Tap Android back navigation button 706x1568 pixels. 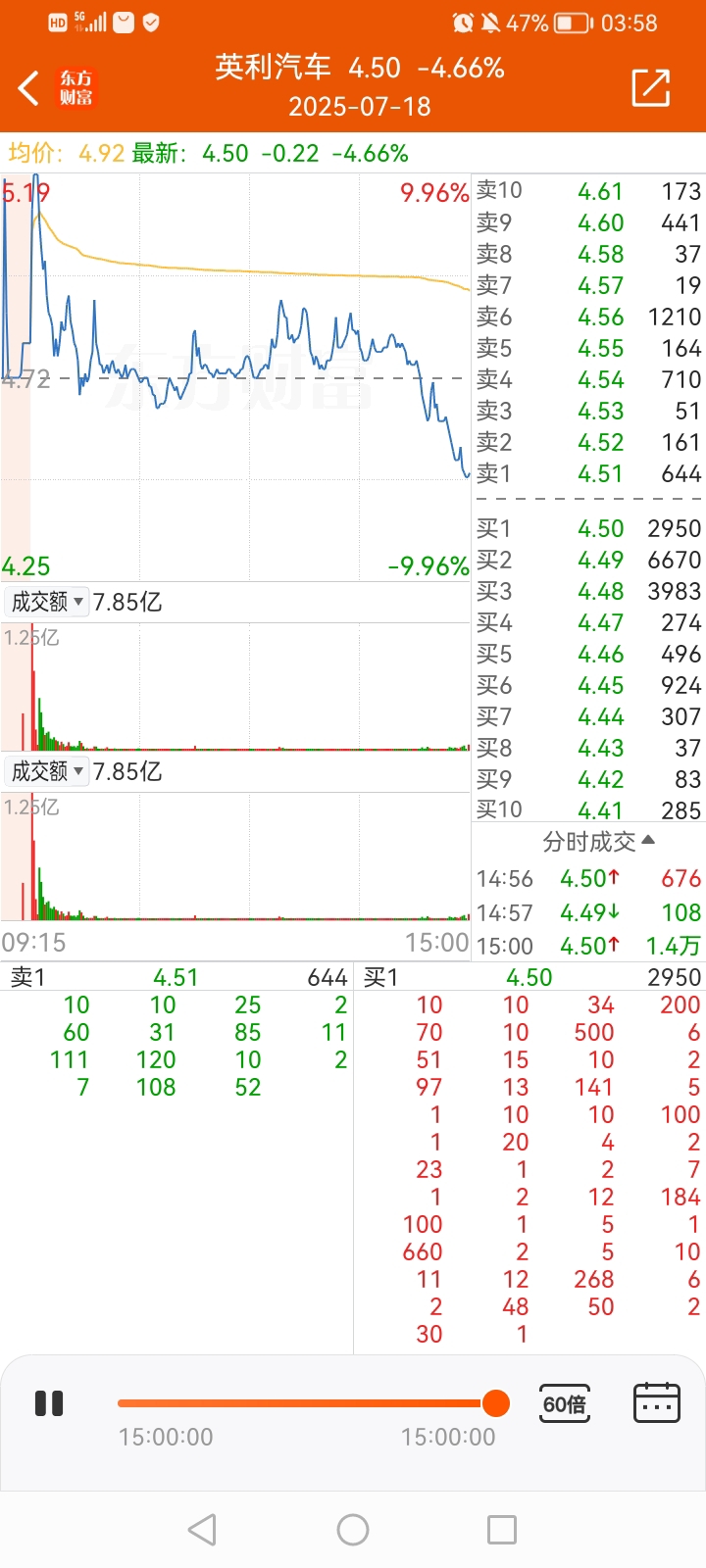pyautogui.click(x=202, y=1530)
